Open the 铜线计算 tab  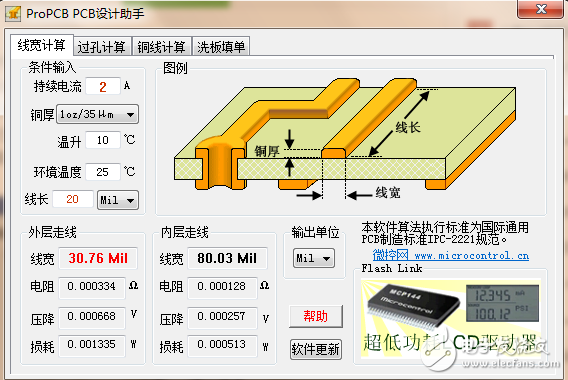click(161, 47)
